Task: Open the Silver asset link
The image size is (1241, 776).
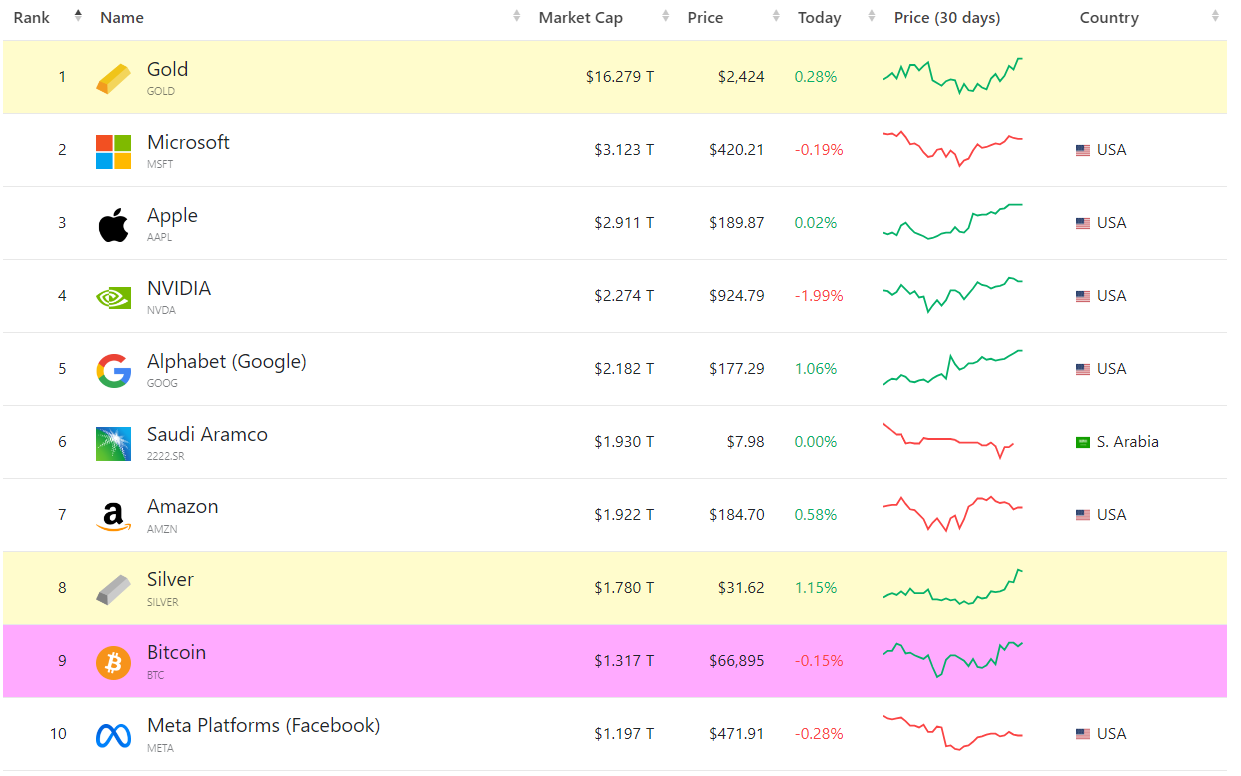Action: pyautogui.click(x=170, y=580)
